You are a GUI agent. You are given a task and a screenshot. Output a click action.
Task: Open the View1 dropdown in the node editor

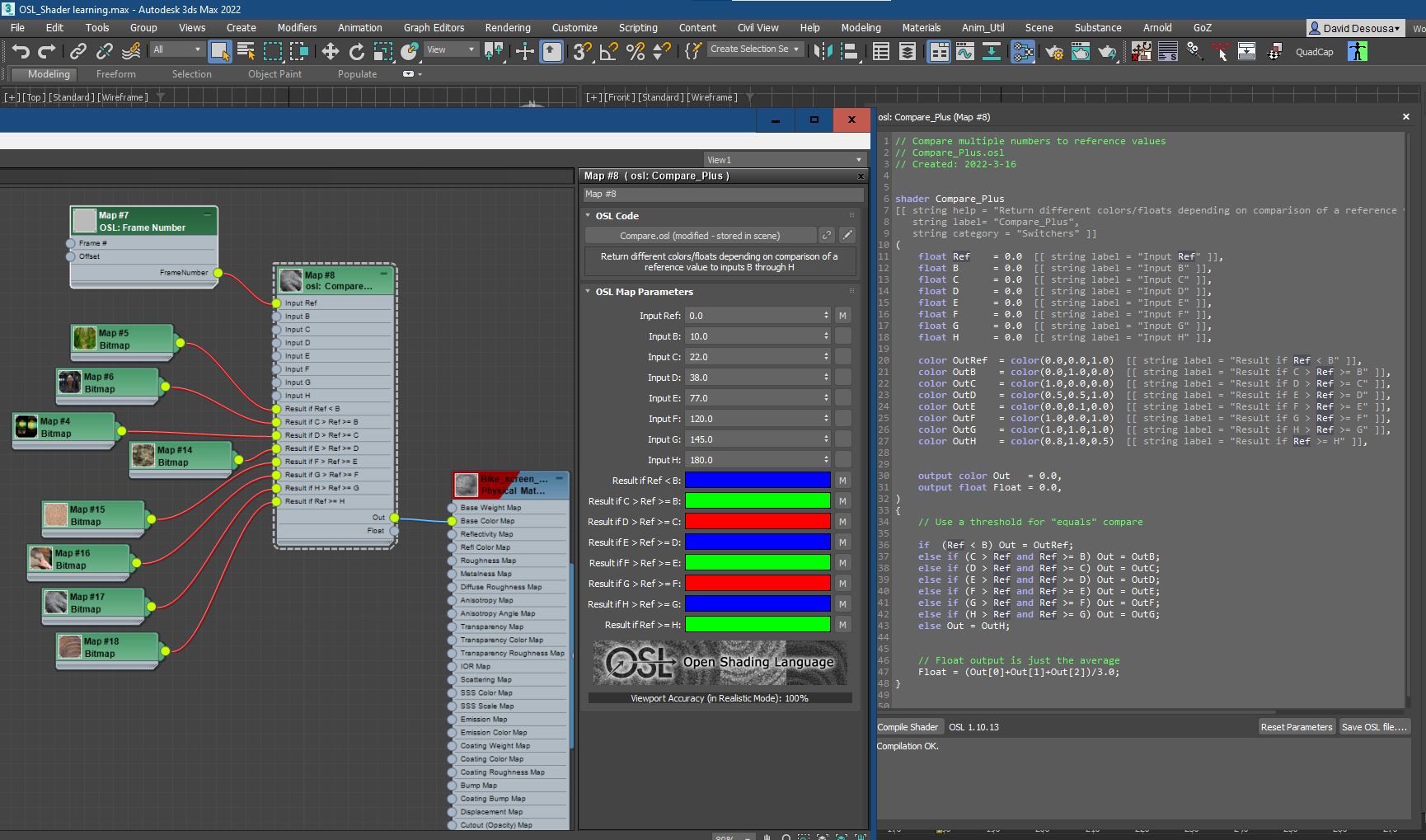783,159
